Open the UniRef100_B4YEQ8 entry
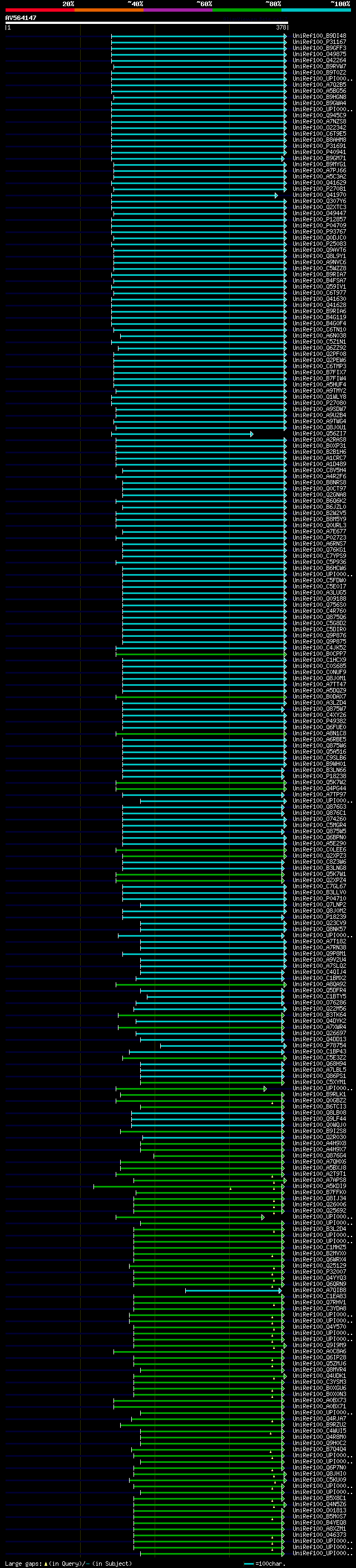356x1568 pixels. point(319,1523)
